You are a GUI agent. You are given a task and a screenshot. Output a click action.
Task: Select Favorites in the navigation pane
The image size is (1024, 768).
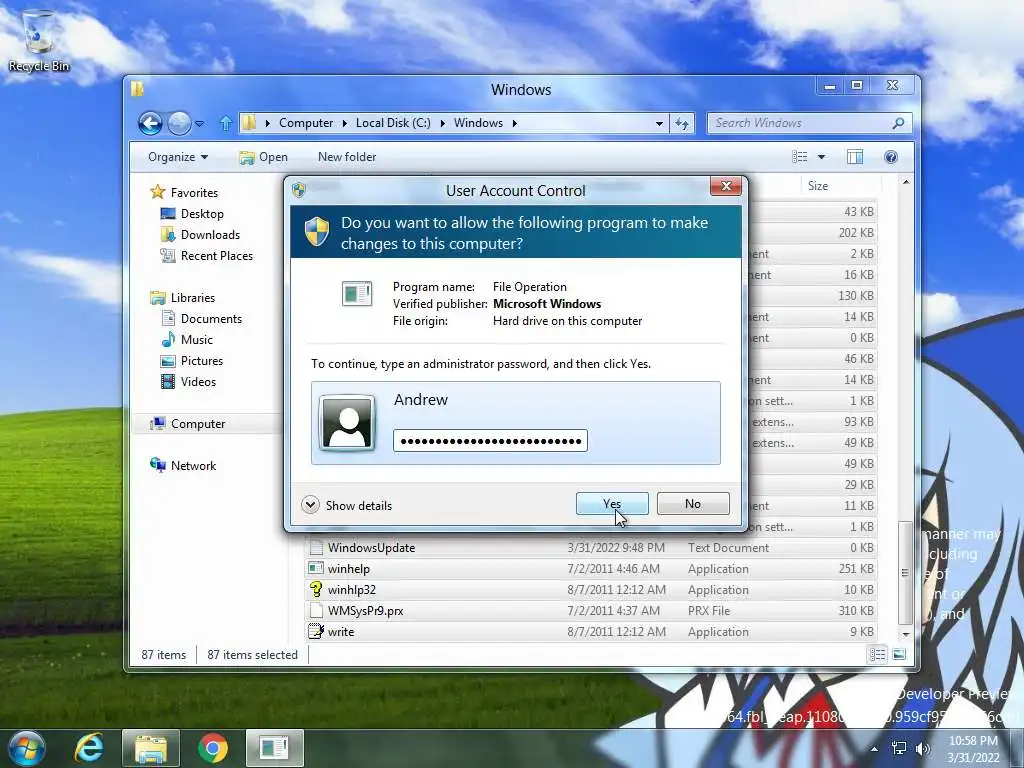pyautogui.click(x=184, y=192)
